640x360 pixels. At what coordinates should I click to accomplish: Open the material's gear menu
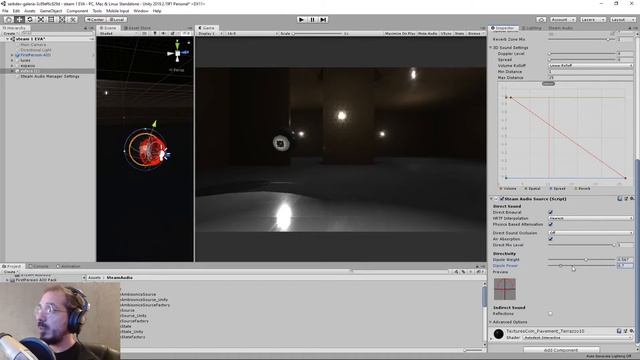[631, 331]
